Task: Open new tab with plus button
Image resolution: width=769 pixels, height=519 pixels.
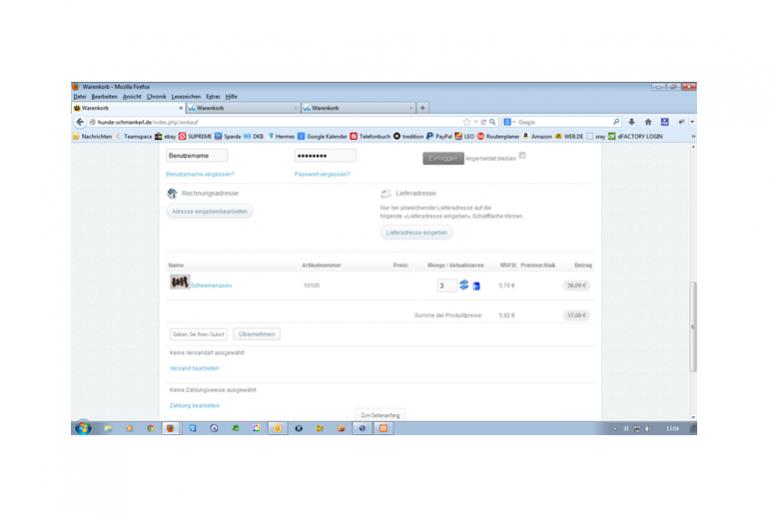Action: click(423, 108)
